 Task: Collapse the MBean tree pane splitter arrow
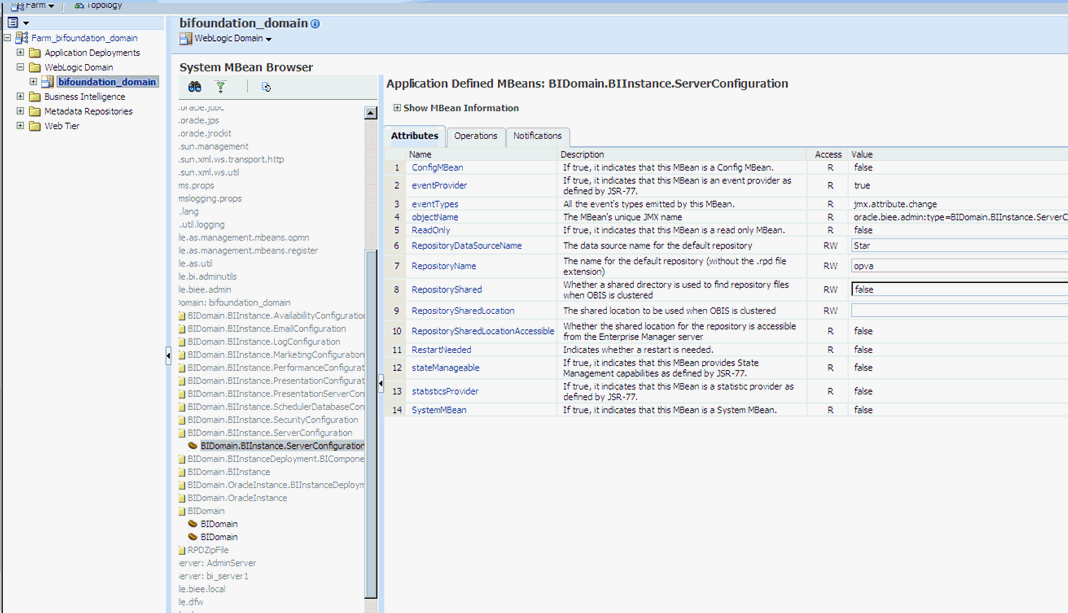click(381, 383)
